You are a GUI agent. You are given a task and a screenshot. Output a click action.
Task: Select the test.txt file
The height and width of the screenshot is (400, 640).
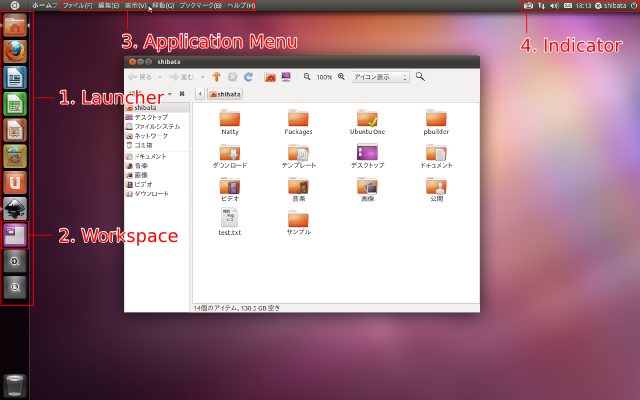click(x=230, y=222)
